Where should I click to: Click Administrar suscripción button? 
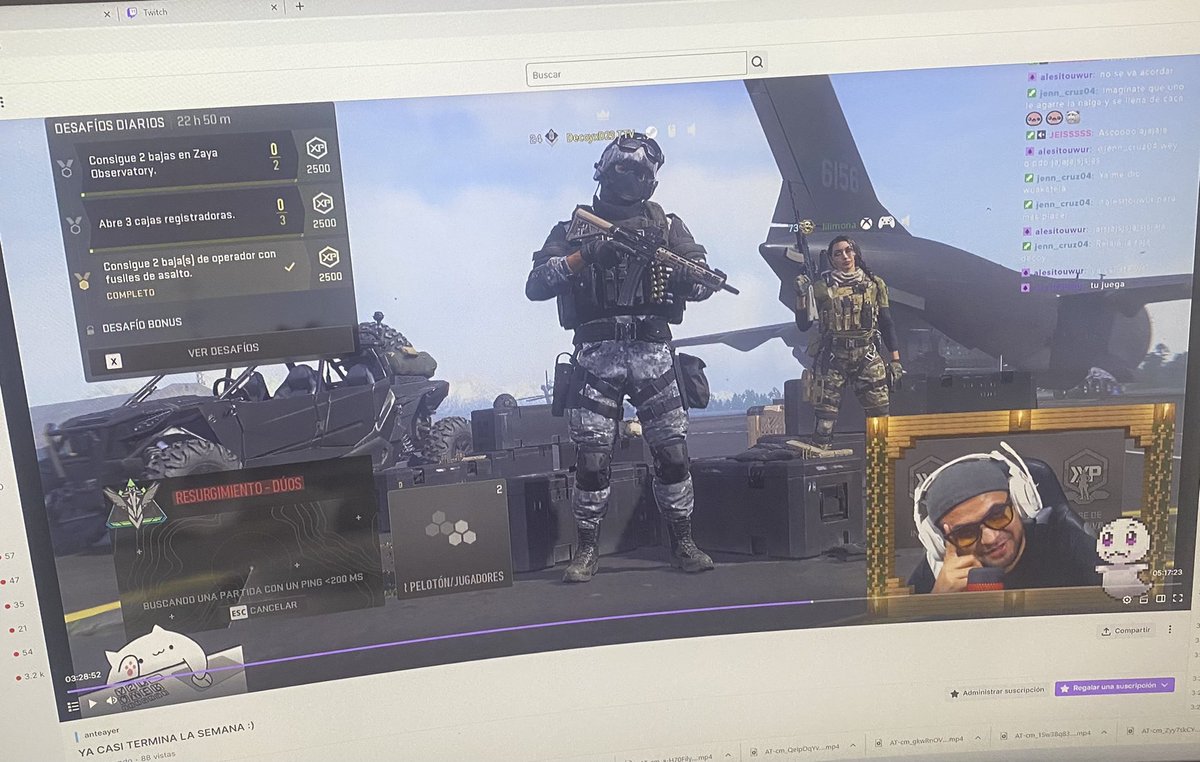tap(997, 691)
